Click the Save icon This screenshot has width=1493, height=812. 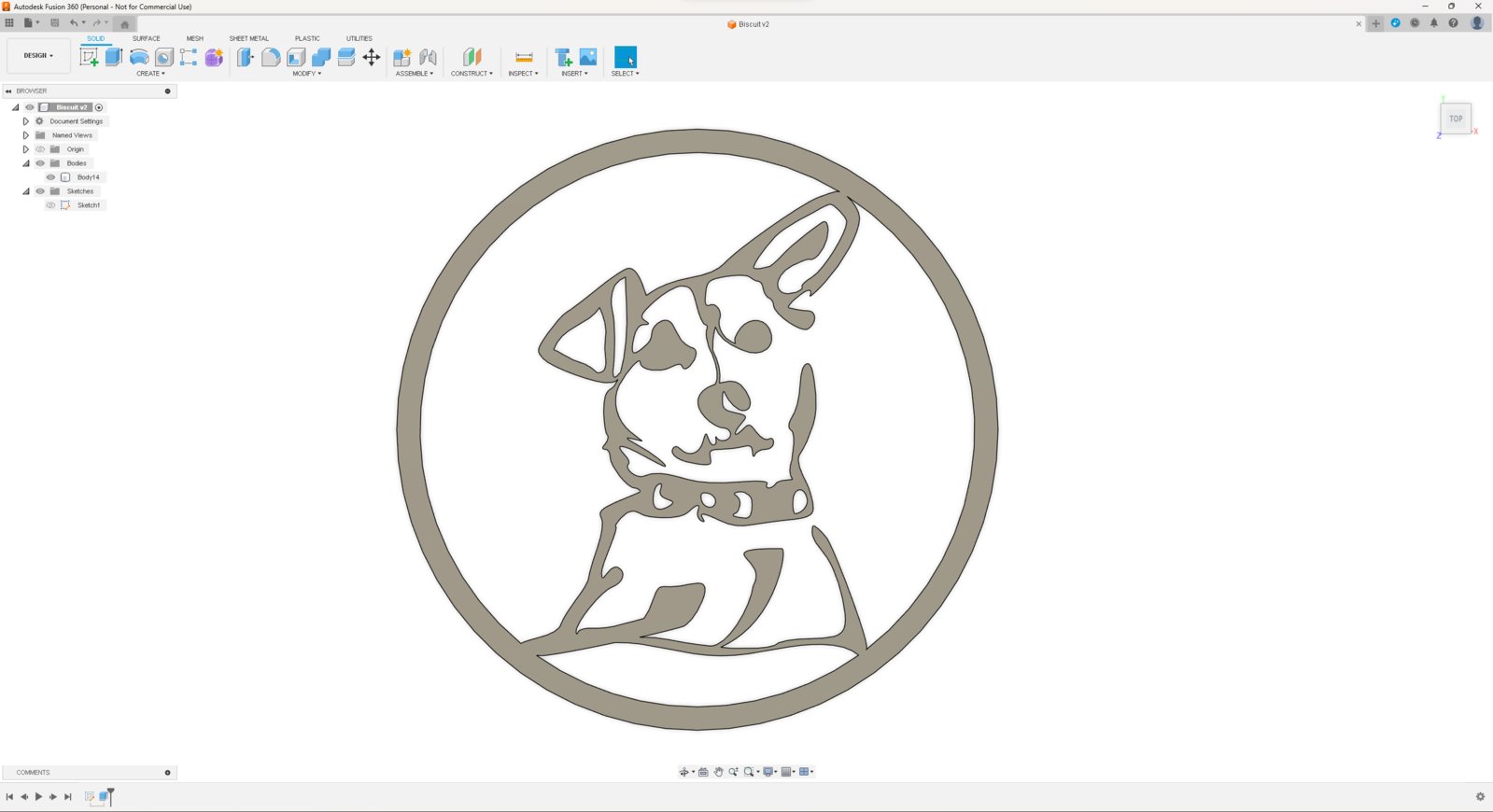[x=54, y=23]
